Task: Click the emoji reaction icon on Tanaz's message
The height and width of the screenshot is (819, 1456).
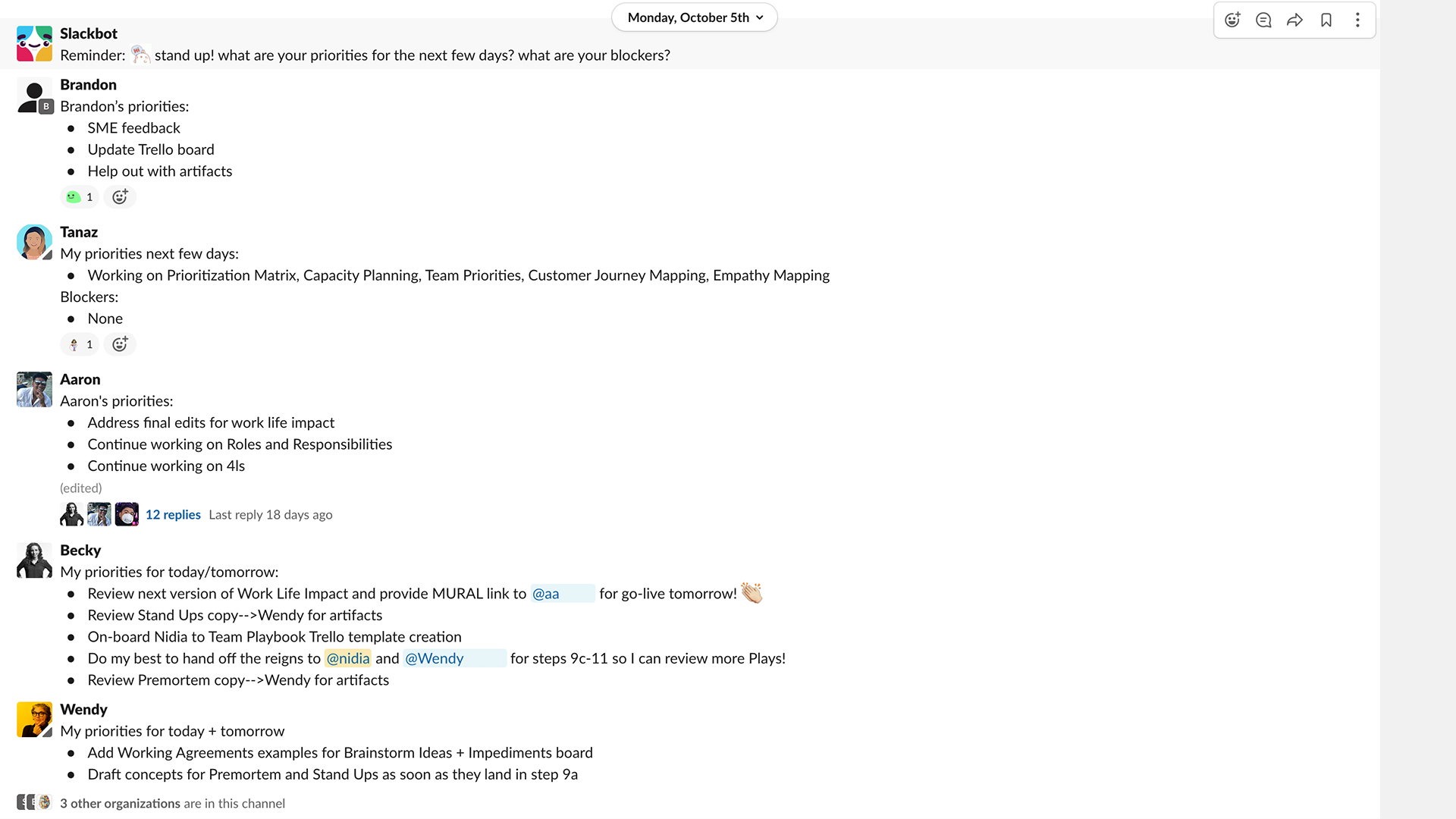Action: pos(120,344)
